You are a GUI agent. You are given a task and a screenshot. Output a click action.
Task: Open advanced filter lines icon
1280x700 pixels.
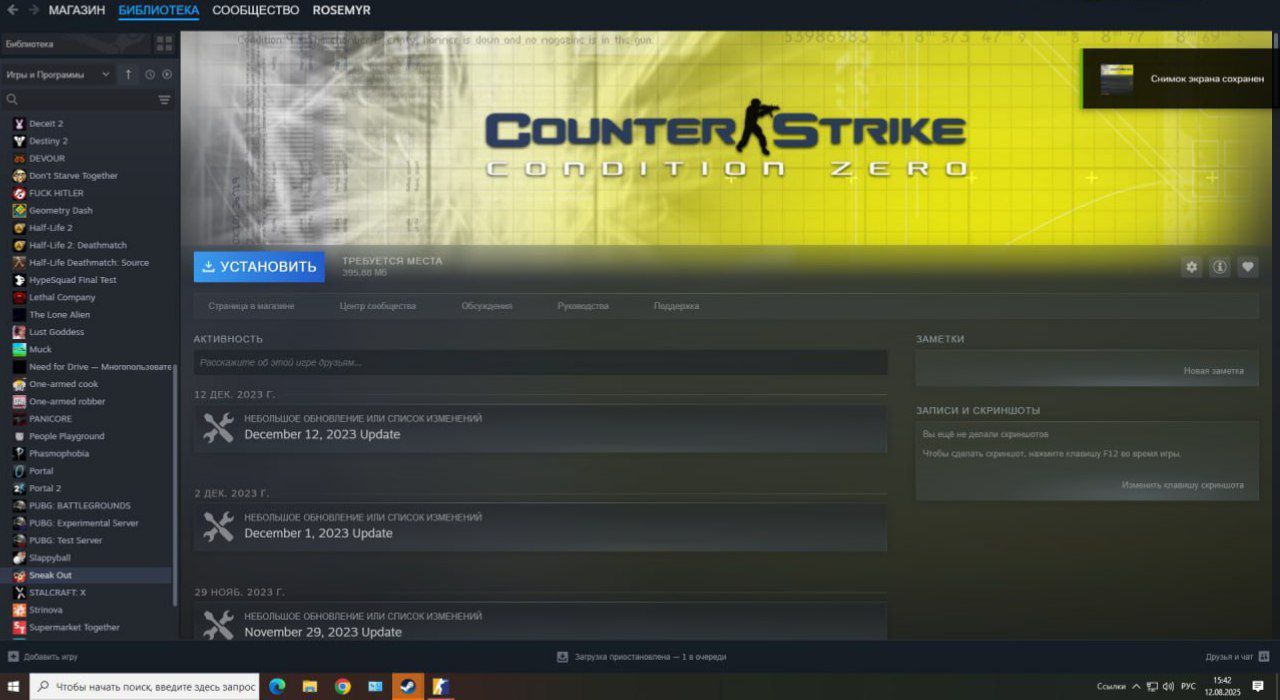164,100
